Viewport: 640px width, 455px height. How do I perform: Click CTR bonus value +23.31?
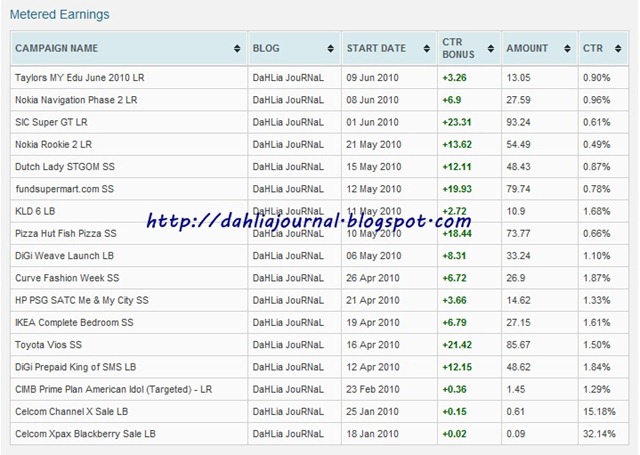click(457, 122)
